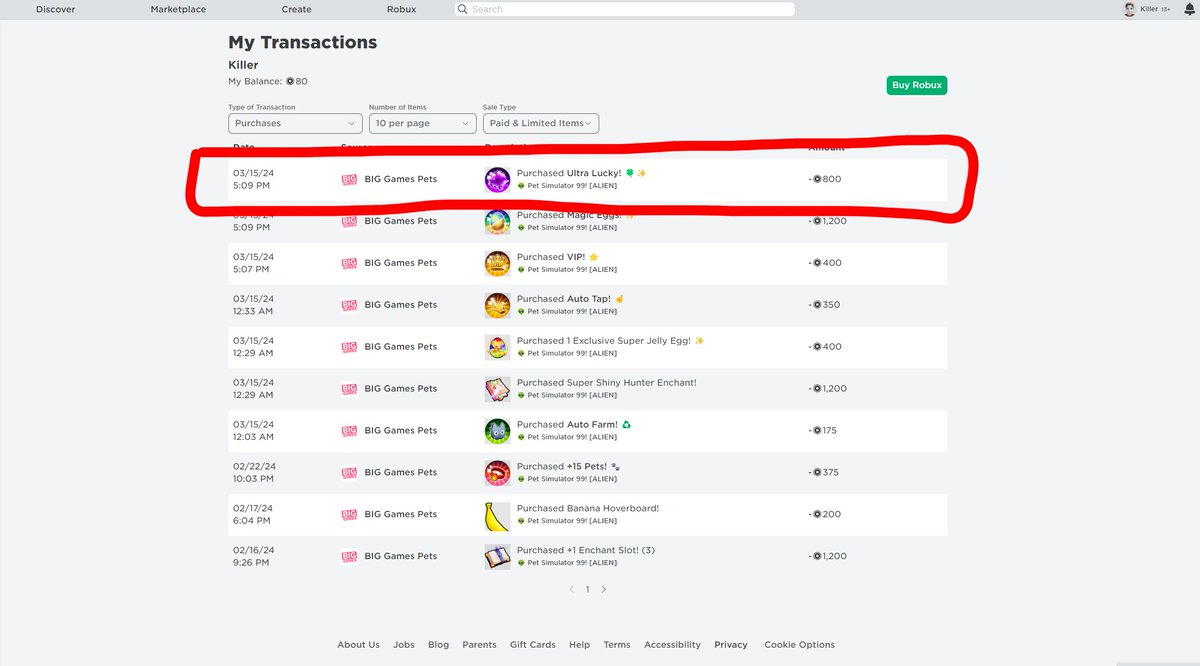Click Purchased Banana Hoverboard! text

(x=588, y=508)
